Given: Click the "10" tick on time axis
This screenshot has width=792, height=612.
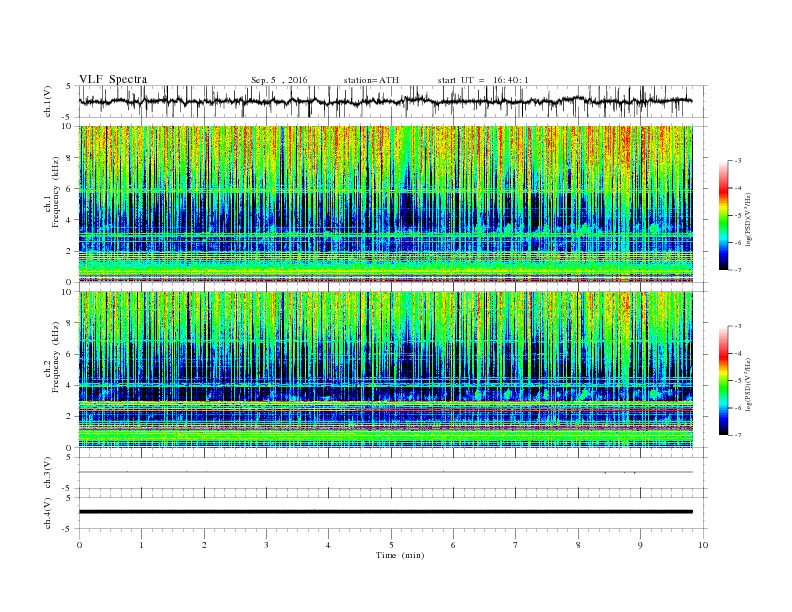Looking at the screenshot, I should (703, 545).
